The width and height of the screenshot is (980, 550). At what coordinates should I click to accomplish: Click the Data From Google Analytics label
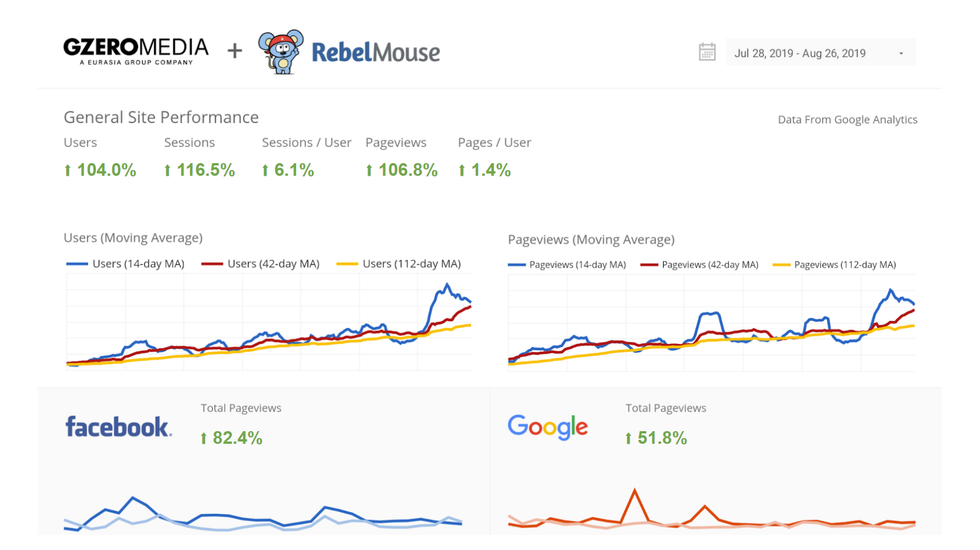coord(847,119)
